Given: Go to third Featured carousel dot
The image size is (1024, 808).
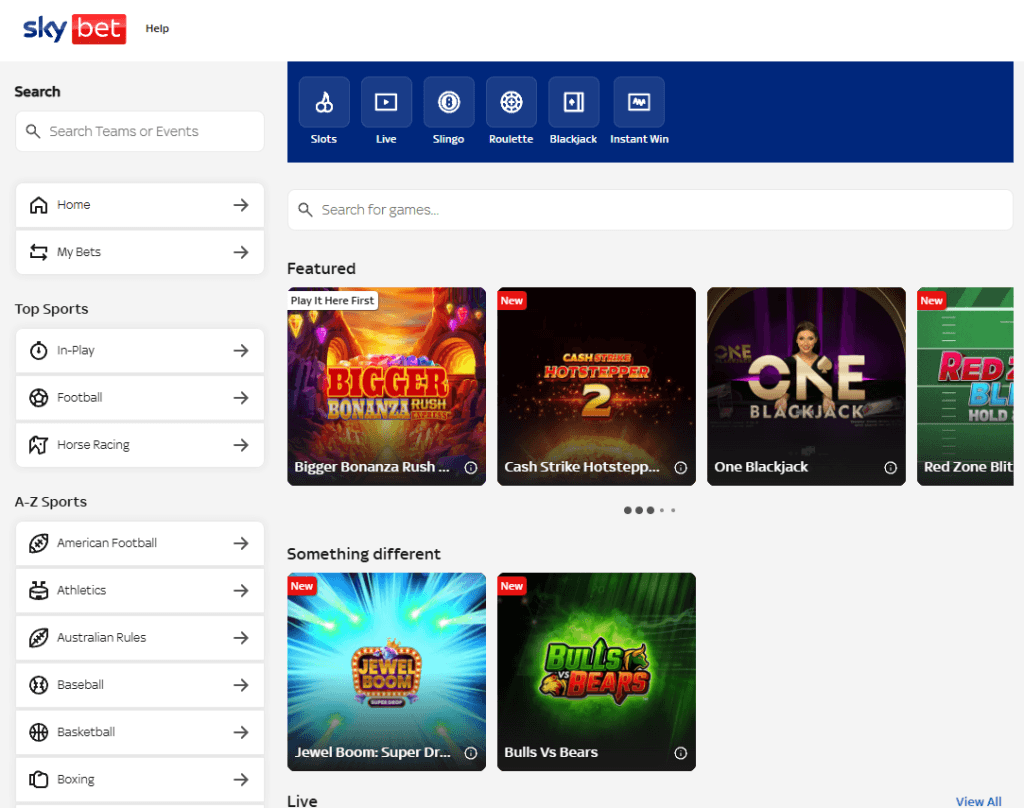Looking at the screenshot, I should click(x=650, y=510).
